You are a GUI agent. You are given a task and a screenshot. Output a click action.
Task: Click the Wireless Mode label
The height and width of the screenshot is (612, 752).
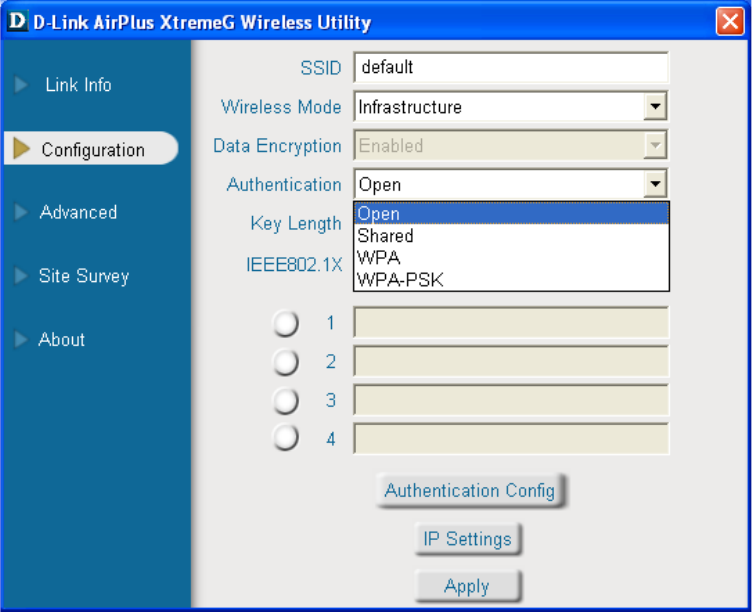click(x=281, y=106)
